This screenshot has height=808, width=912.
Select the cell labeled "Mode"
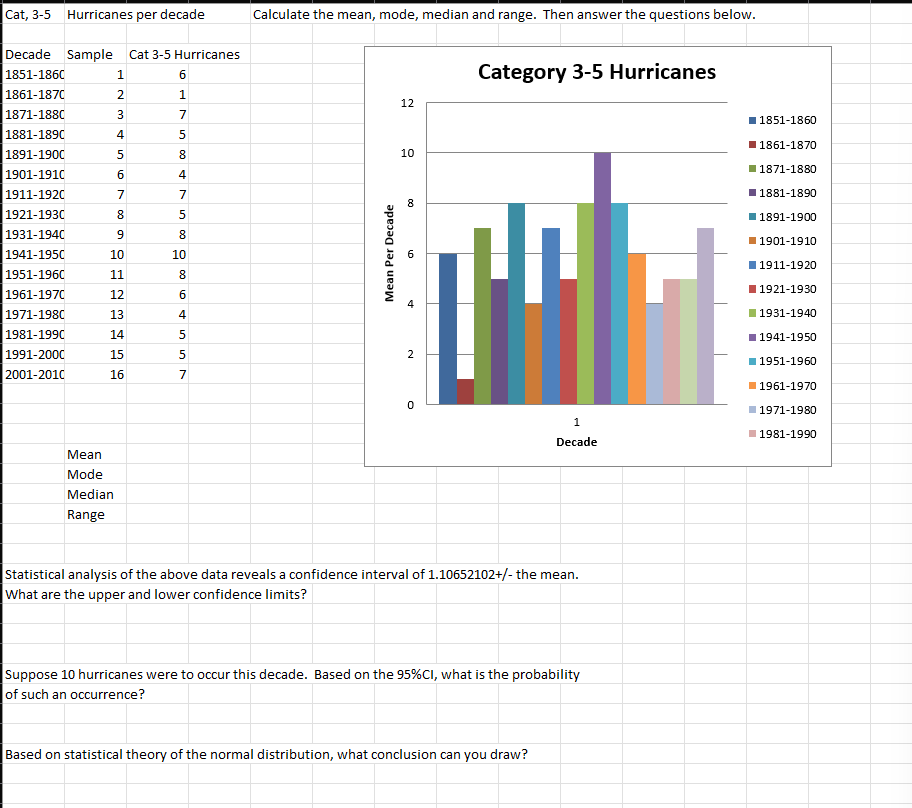point(84,474)
